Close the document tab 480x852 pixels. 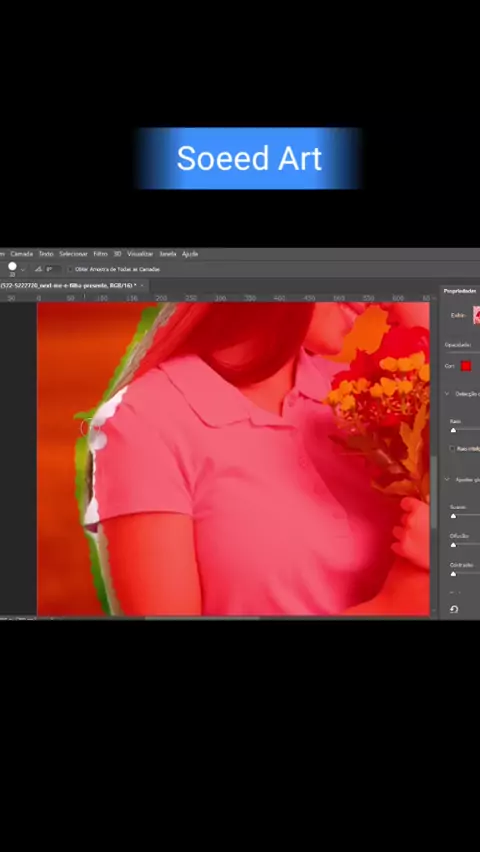142,285
